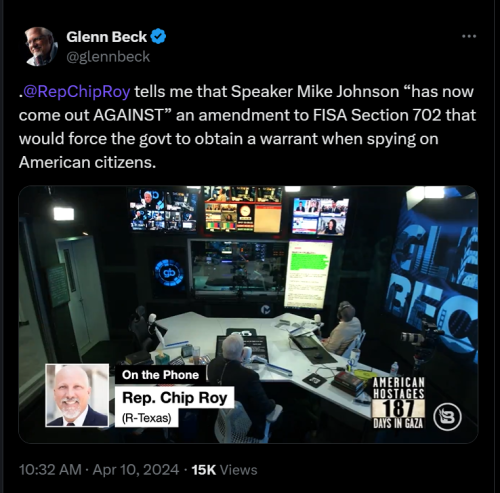Open the three-dot more options menu
This screenshot has height=493, width=500.
[x=469, y=36]
